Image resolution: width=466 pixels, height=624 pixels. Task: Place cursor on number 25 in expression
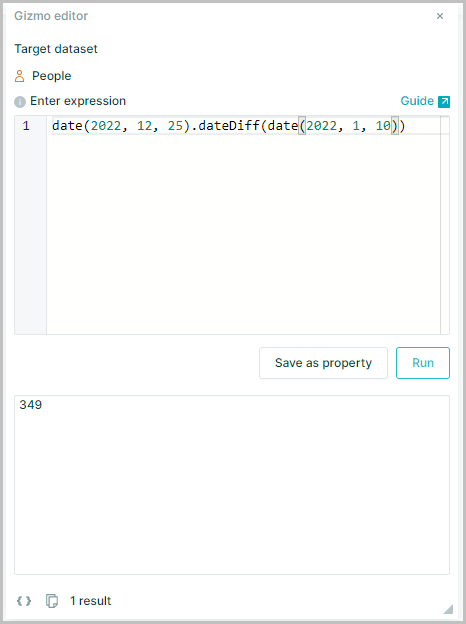175,126
